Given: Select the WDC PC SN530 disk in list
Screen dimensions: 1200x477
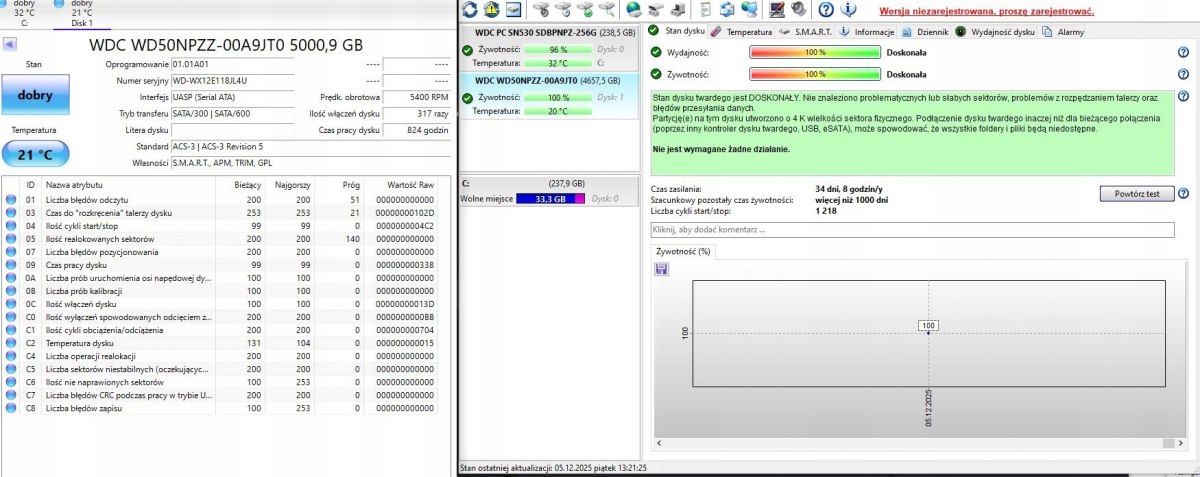Looking at the screenshot, I should click(x=546, y=47).
